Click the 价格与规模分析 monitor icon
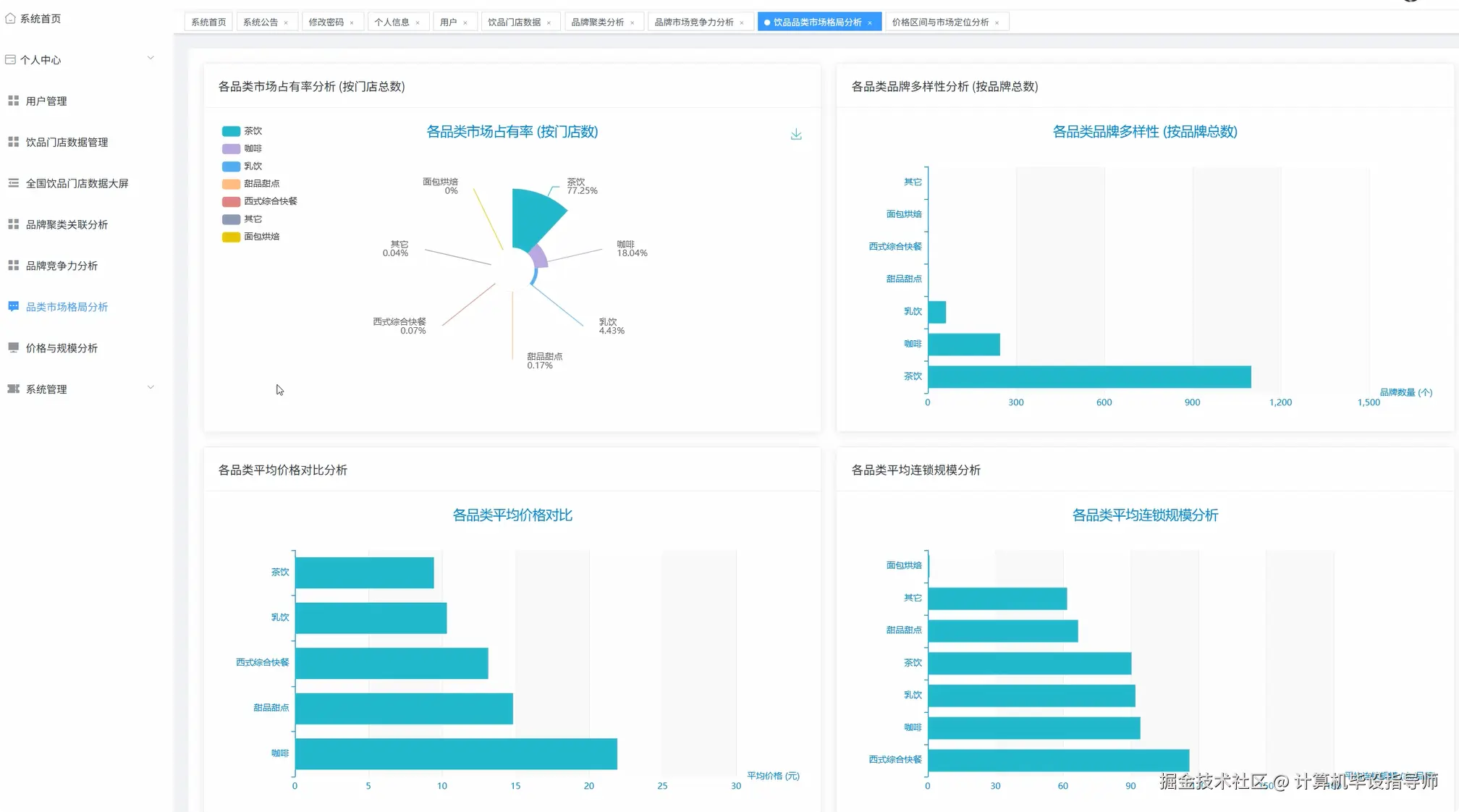Image resolution: width=1459 pixels, height=812 pixels. (x=13, y=347)
